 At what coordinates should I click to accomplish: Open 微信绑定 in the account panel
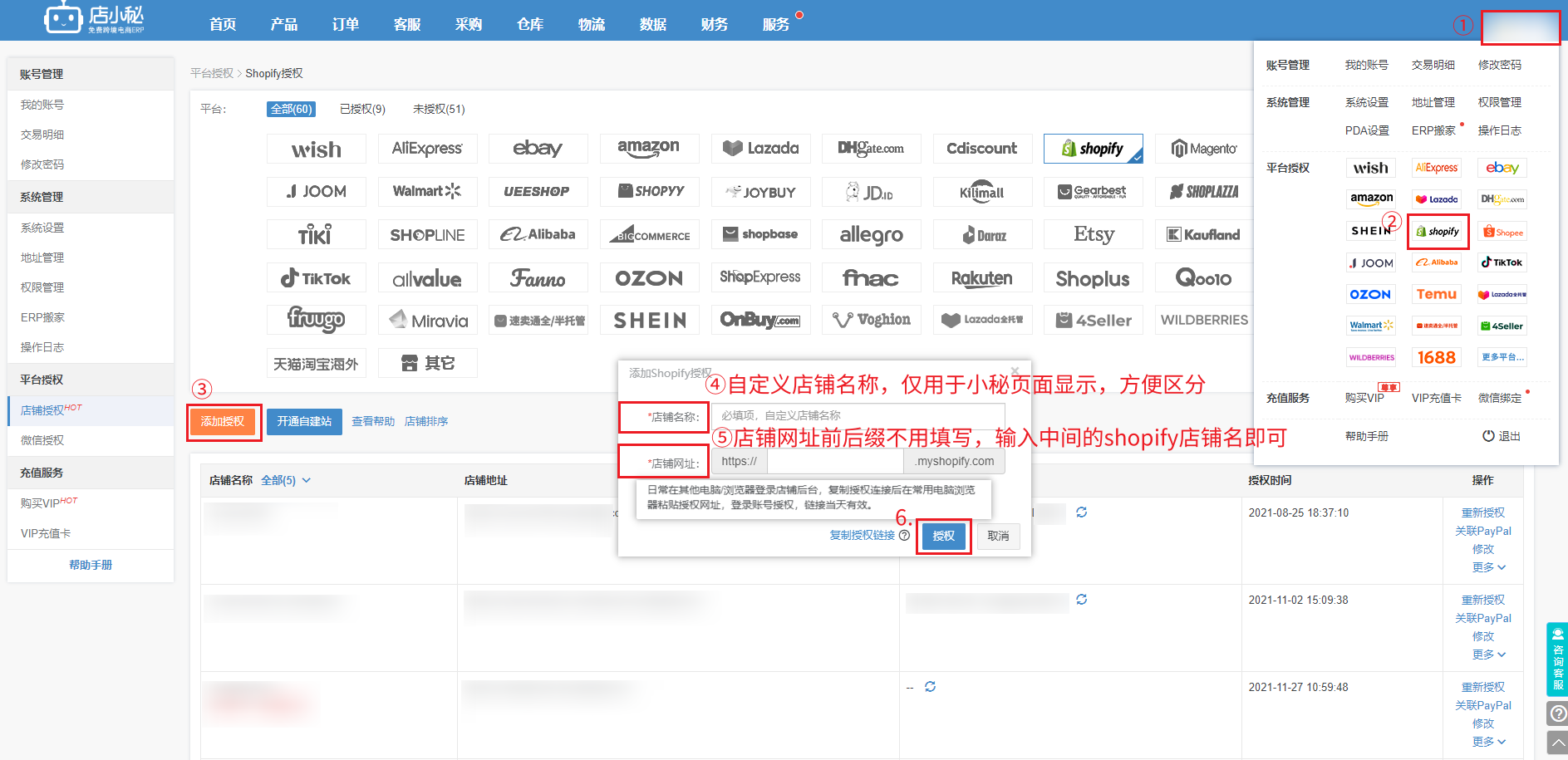[1500, 398]
